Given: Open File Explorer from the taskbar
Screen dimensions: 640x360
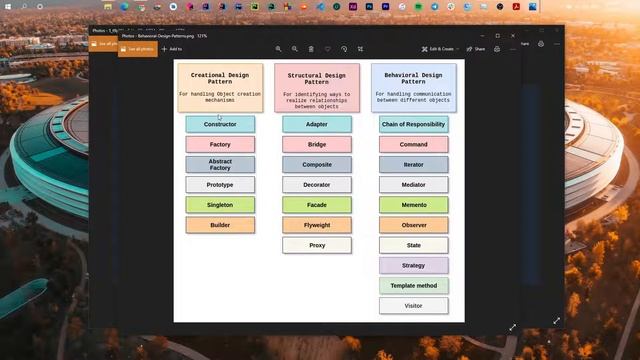Looking at the screenshot, I should tap(108, 7).
